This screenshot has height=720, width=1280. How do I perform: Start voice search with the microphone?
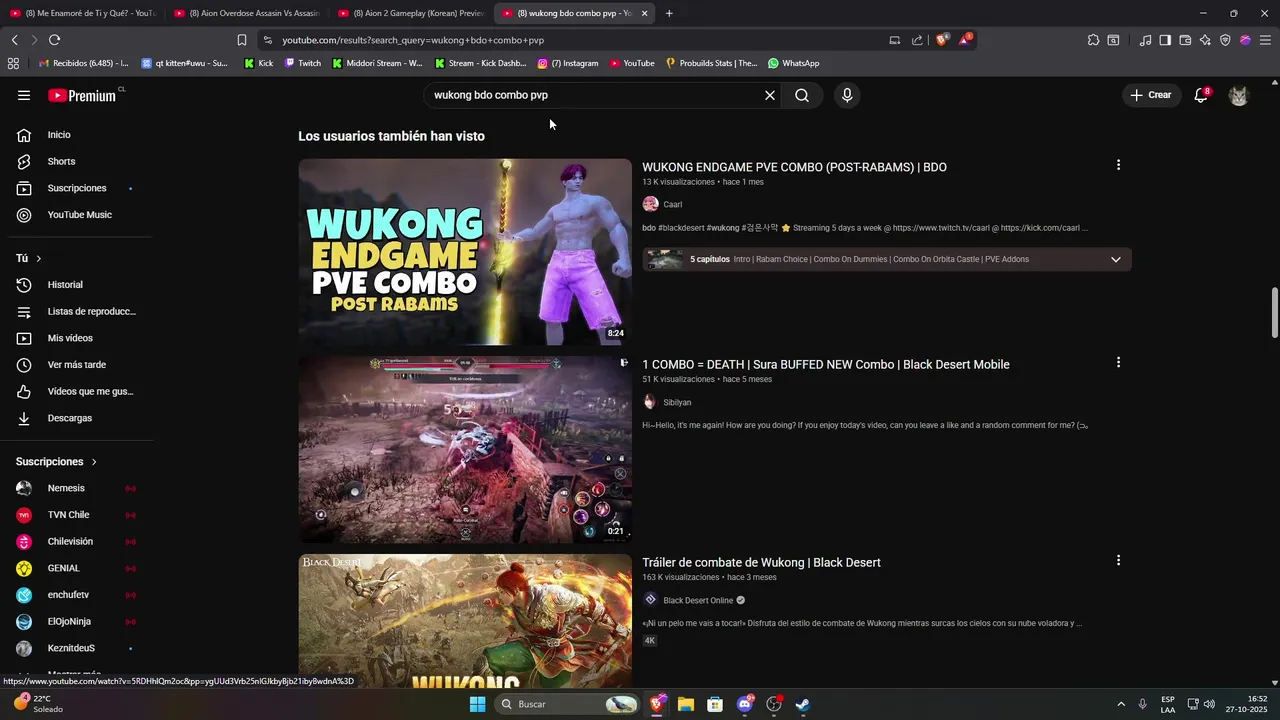[x=847, y=95]
